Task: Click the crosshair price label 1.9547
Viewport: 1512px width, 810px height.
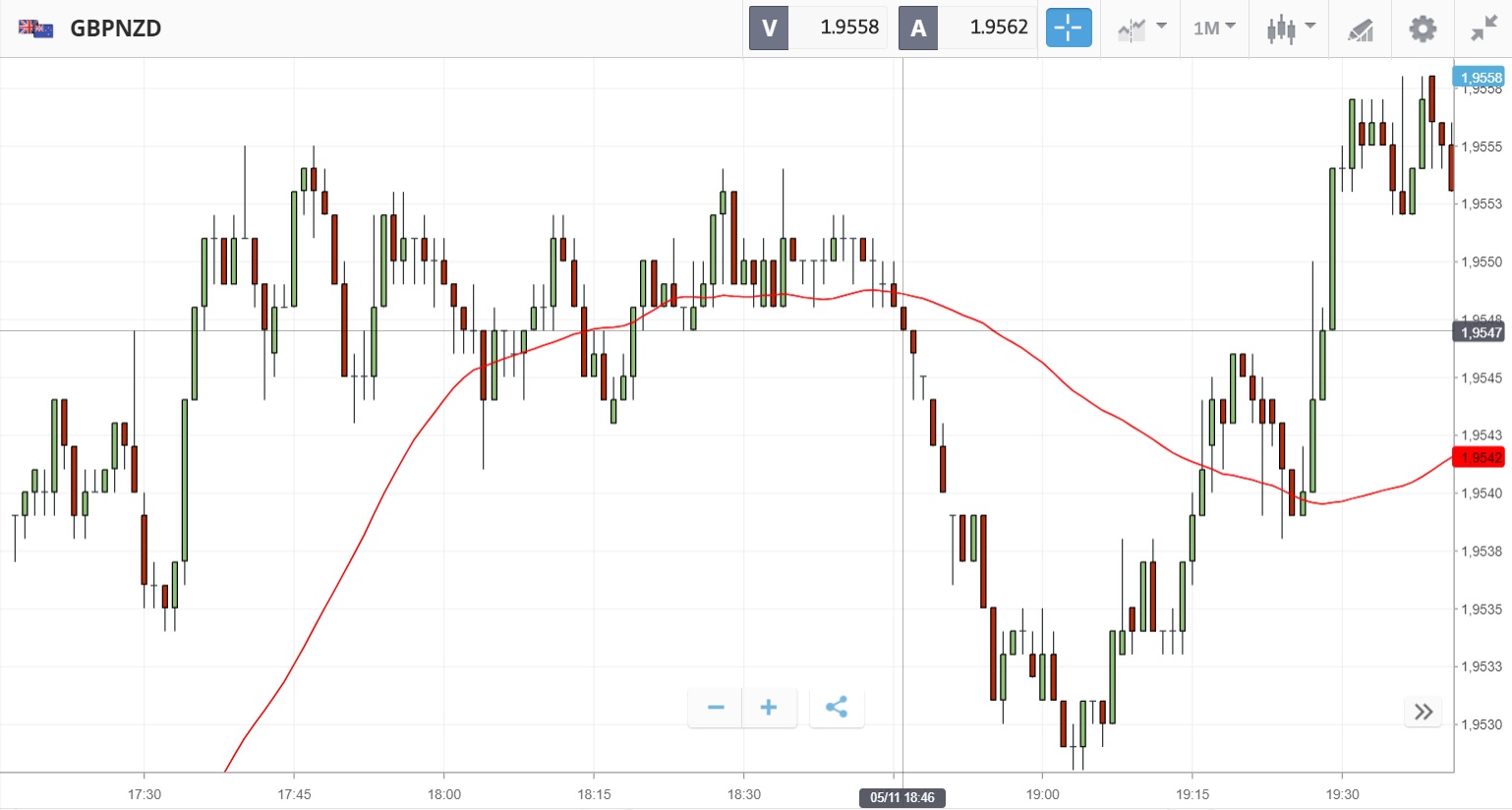Action: click(x=1481, y=332)
